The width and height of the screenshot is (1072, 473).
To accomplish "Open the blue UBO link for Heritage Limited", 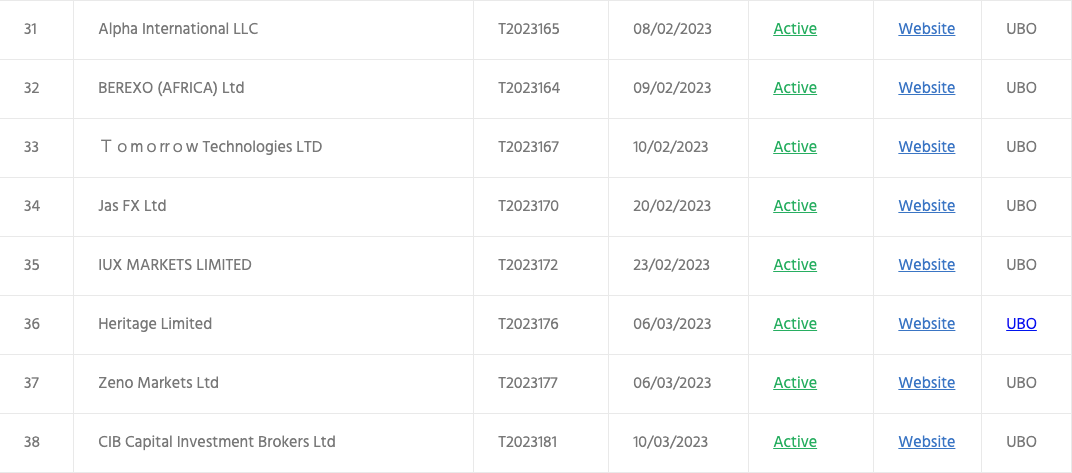I will 1021,324.
